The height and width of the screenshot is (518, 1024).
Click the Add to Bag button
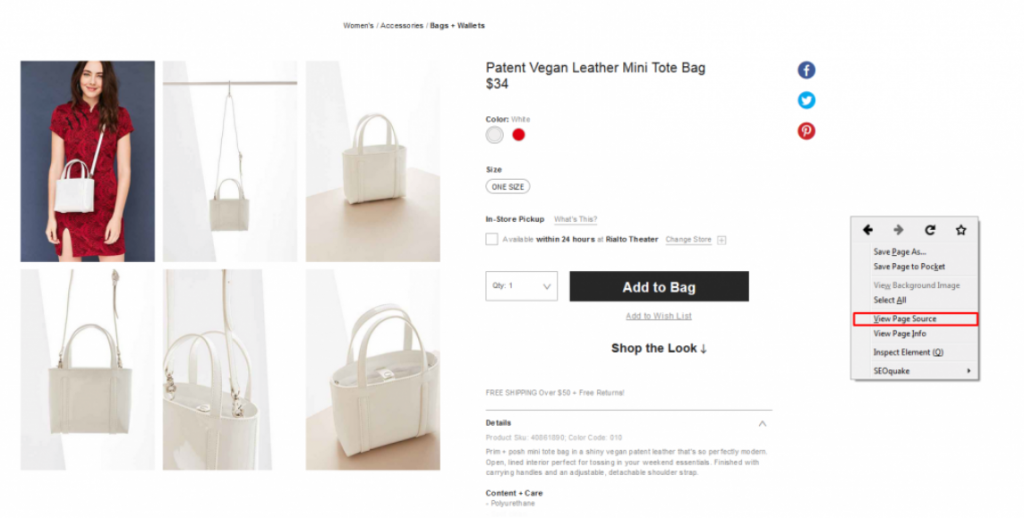click(x=659, y=287)
